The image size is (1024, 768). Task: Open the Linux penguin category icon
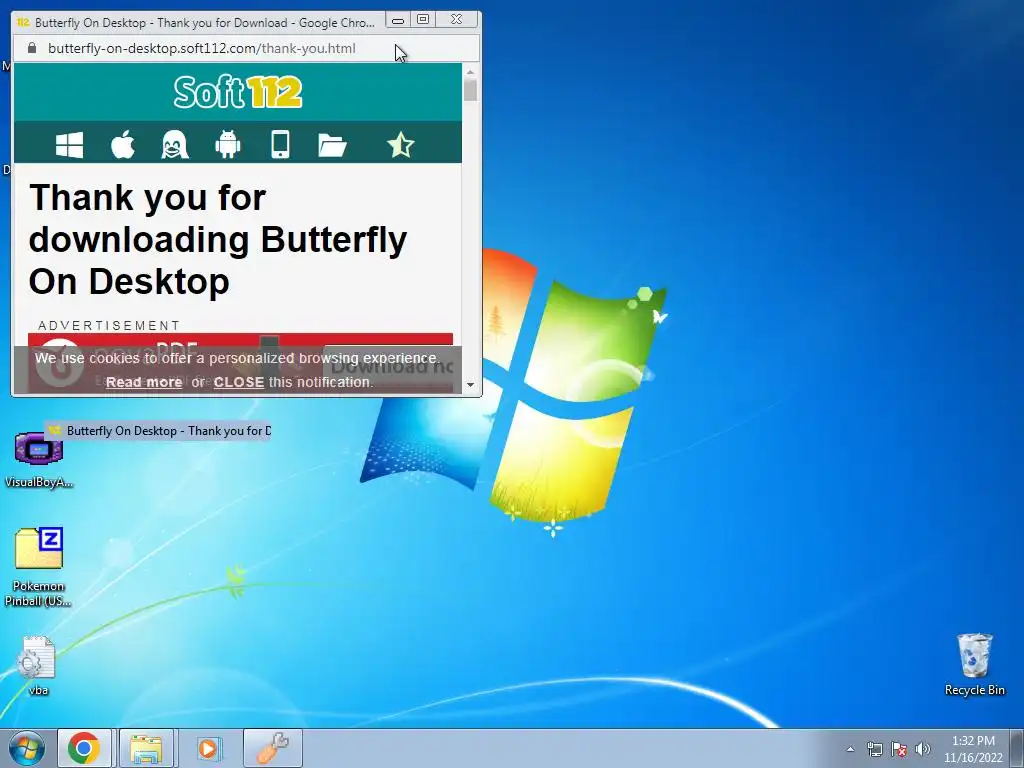coord(175,144)
